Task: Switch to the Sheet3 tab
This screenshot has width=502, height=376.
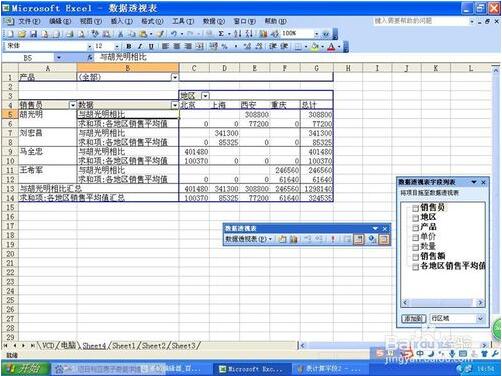Action: 183,346
